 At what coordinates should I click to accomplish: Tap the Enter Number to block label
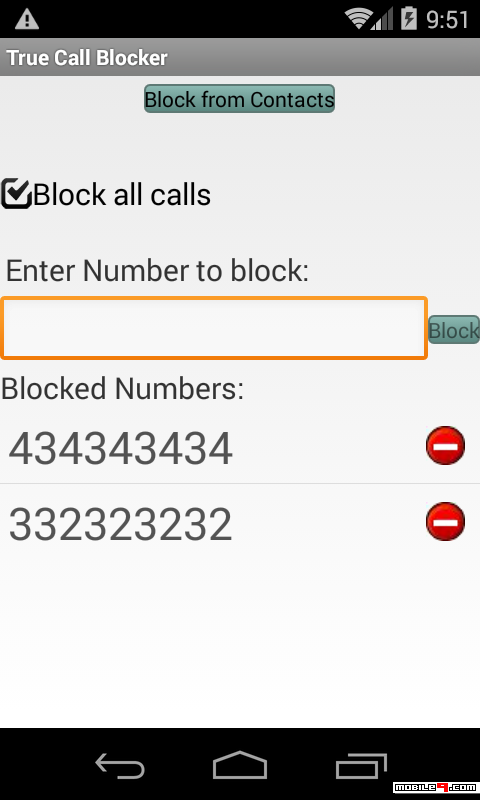158,270
